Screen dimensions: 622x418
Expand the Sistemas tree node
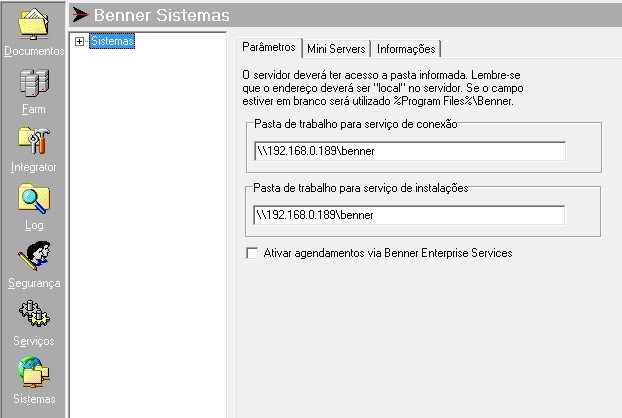(x=80, y=41)
